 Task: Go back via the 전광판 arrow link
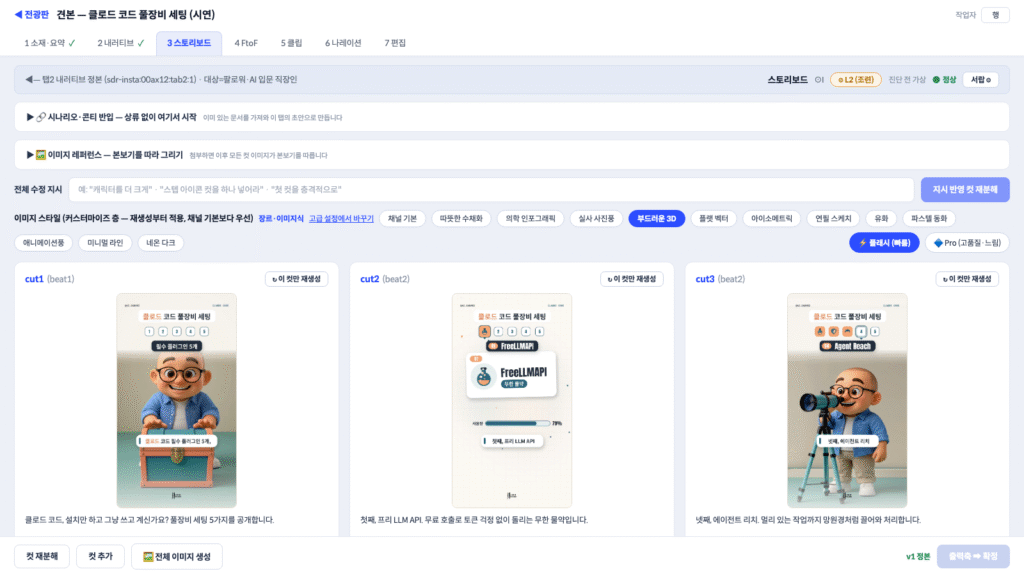(x=31, y=14)
